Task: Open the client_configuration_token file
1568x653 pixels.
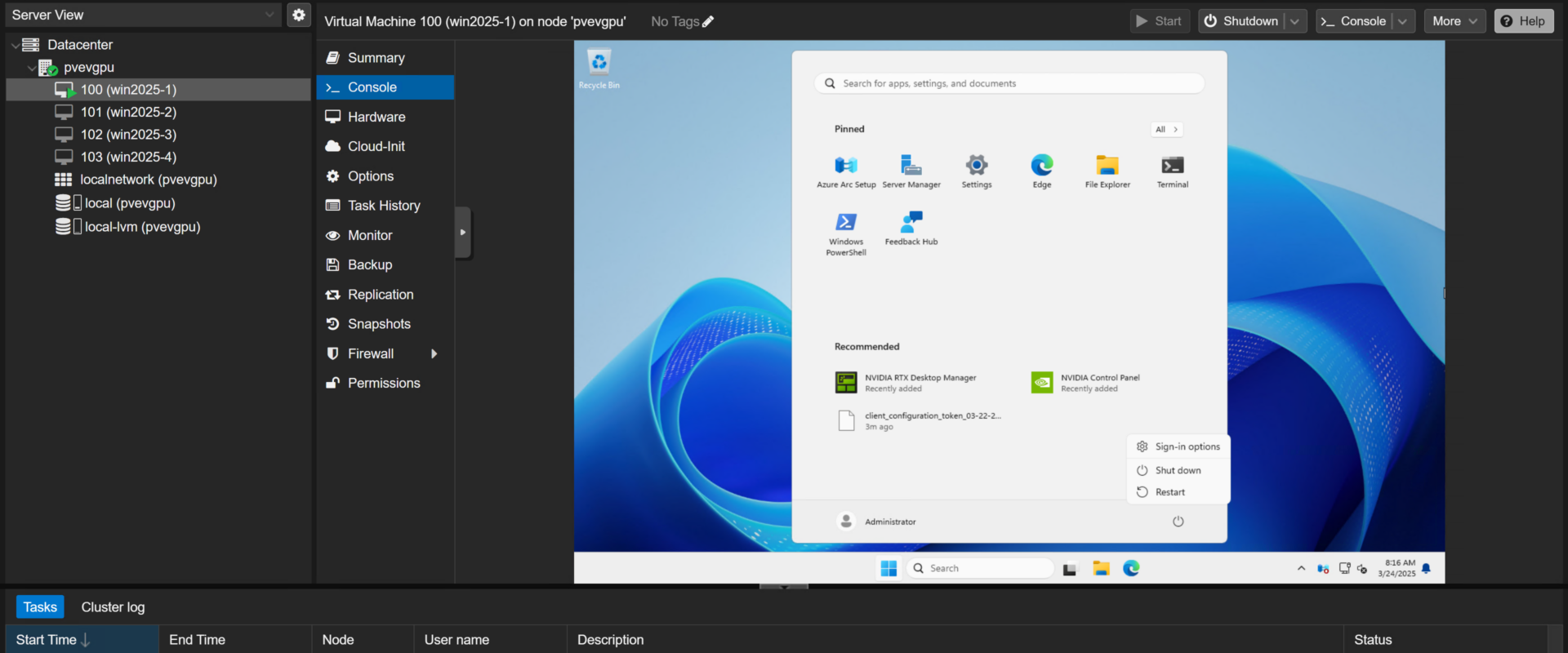Action: tap(919, 420)
